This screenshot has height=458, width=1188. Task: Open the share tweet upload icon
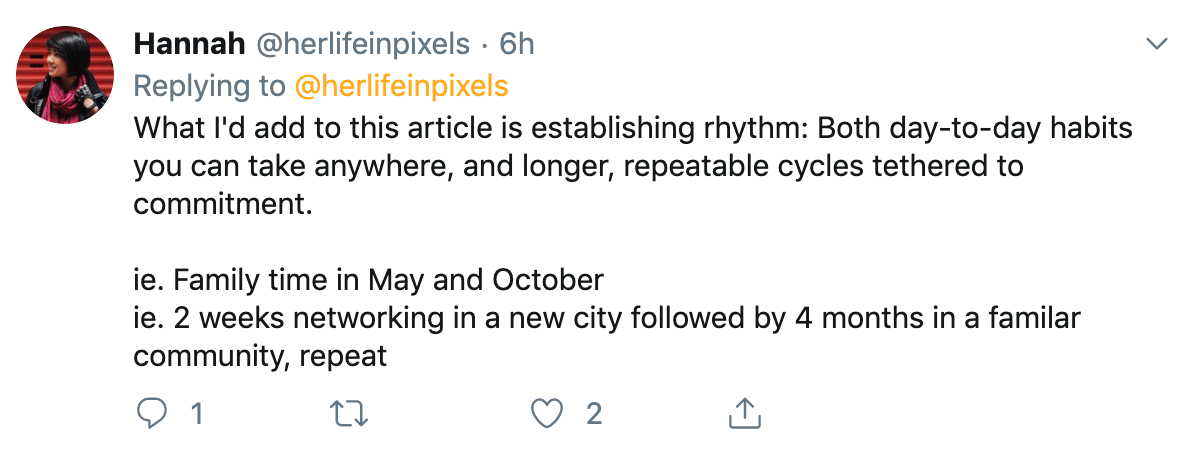[744, 413]
